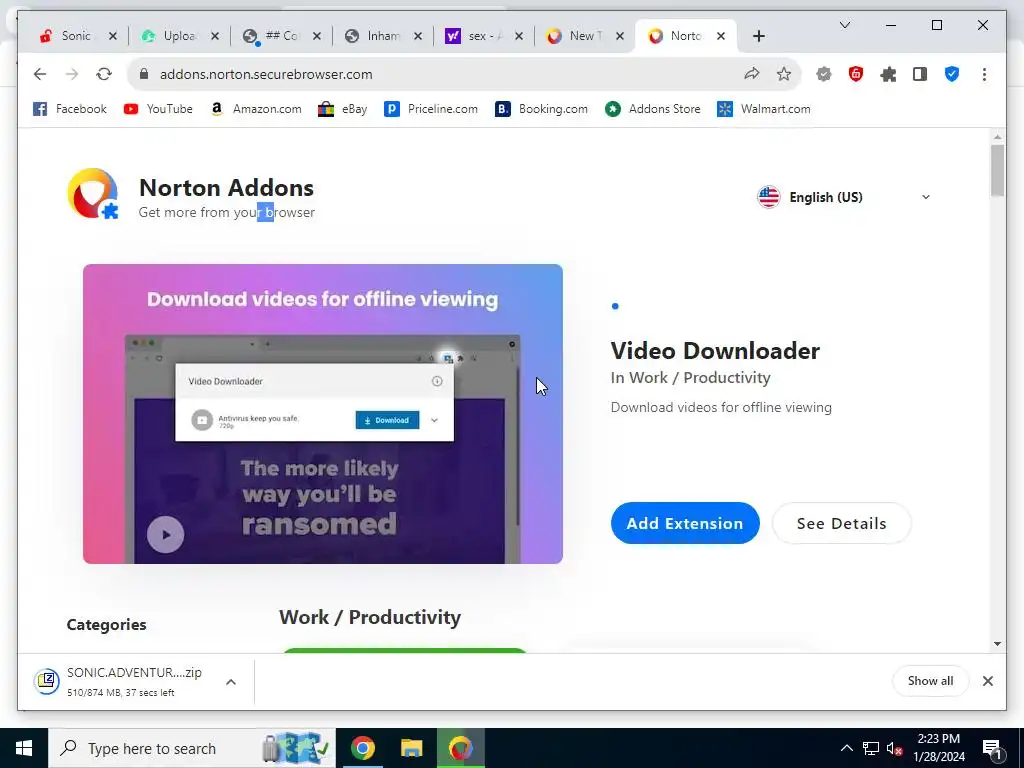Image resolution: width=1024 pixels, height=768 pixels.
Task: Share this page via the share icon
Action: click(x=752, y=74)
